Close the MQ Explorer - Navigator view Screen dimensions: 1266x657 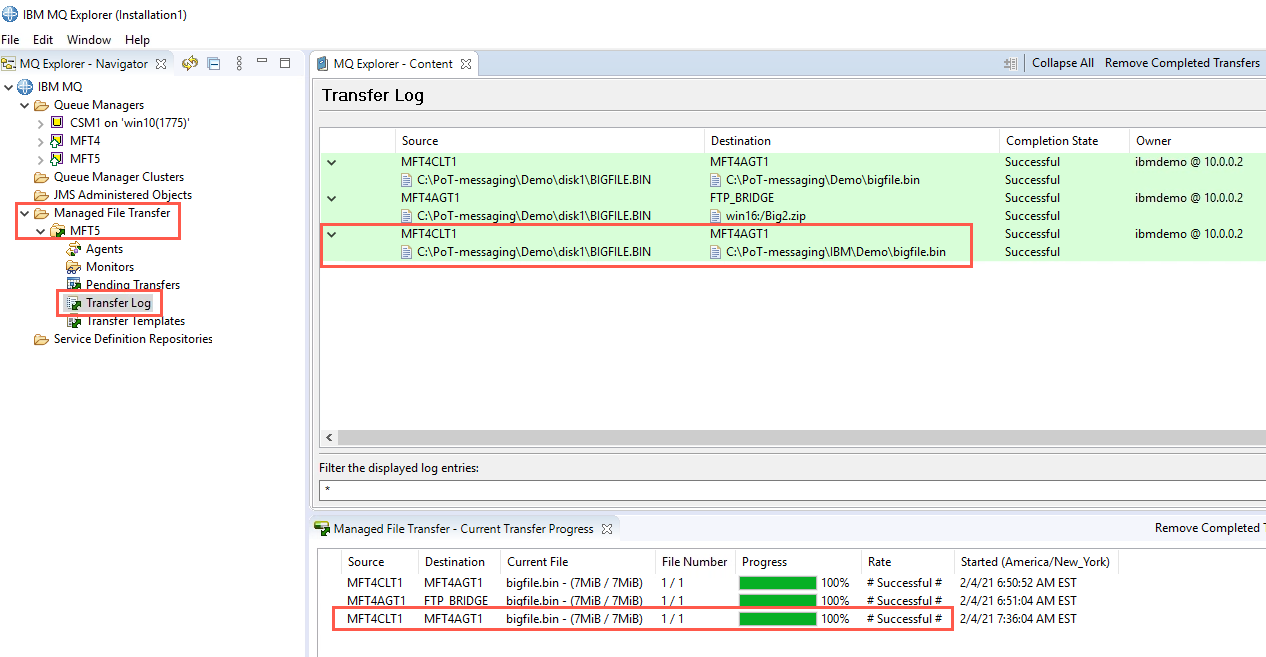point(161,64)
